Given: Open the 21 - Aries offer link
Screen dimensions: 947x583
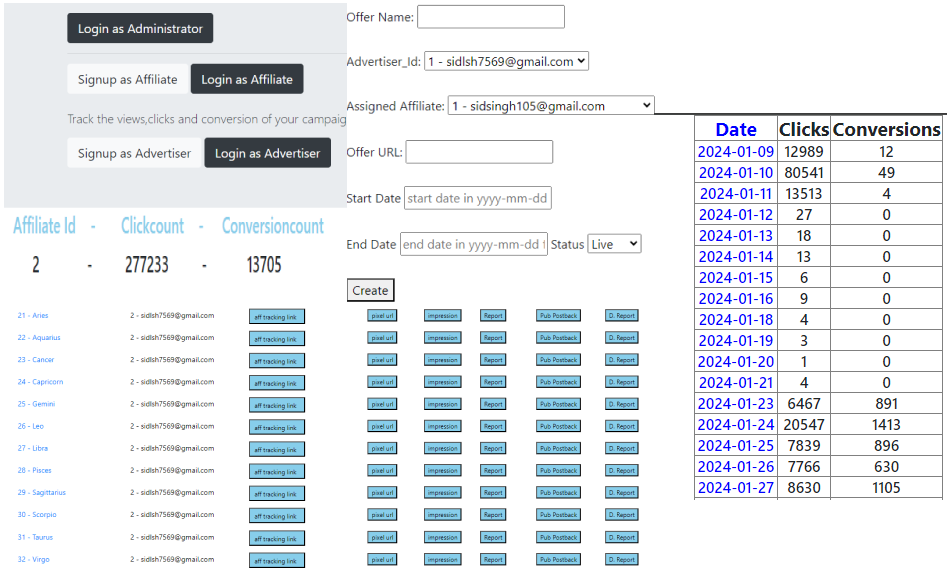Looking at the screenshot, I should coord(33,315).
